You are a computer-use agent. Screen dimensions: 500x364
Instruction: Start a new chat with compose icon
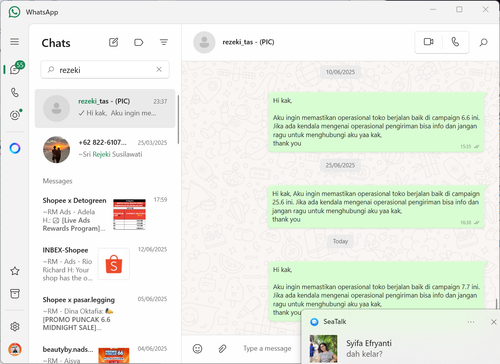click(113, 42)
